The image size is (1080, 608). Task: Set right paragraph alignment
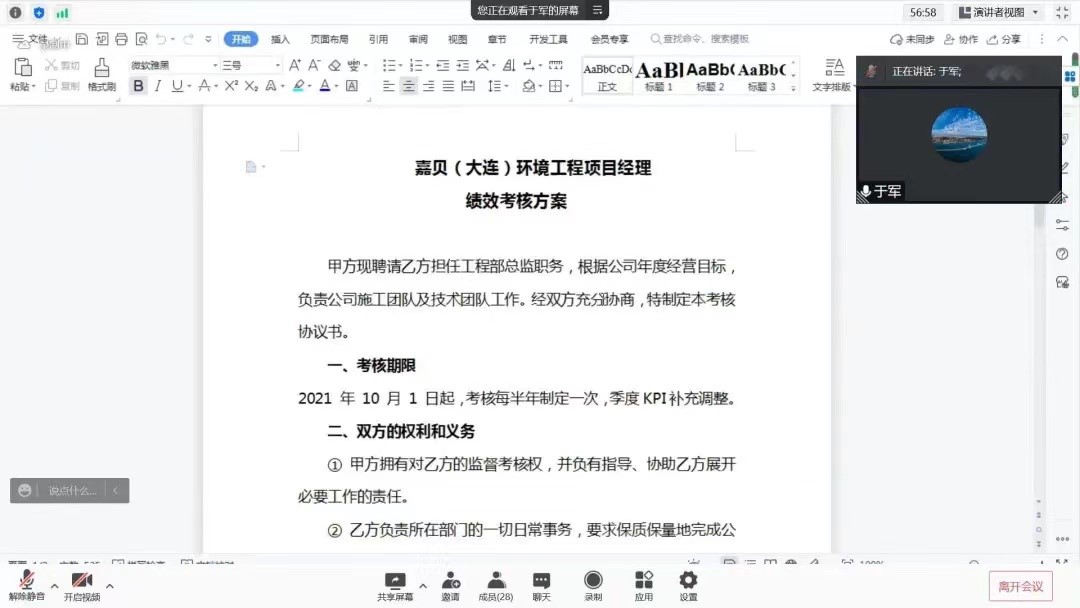click(x=428, y=86)
